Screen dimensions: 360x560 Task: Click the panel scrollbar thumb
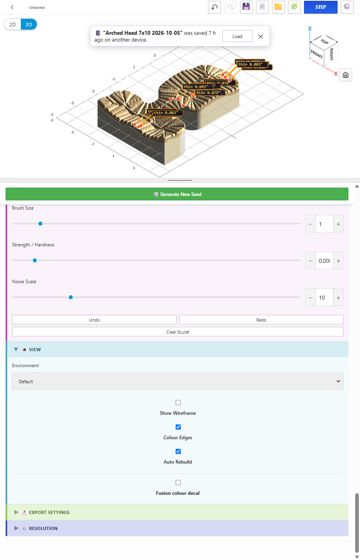tap(356, 522)
